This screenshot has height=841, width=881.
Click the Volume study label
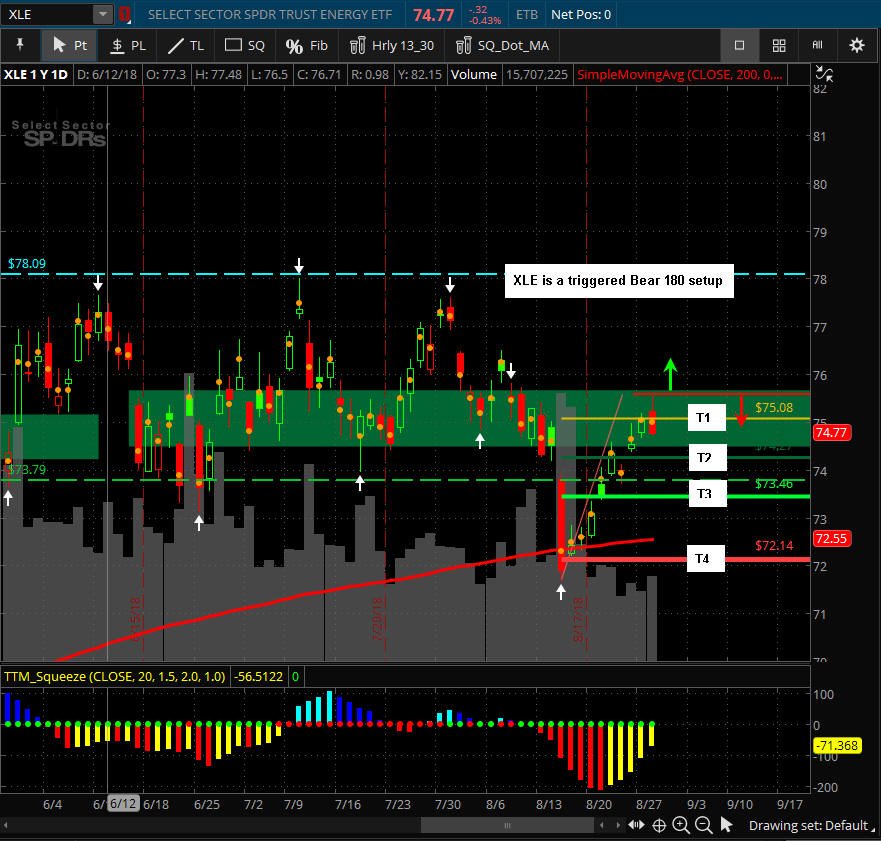tap(474, 75)
